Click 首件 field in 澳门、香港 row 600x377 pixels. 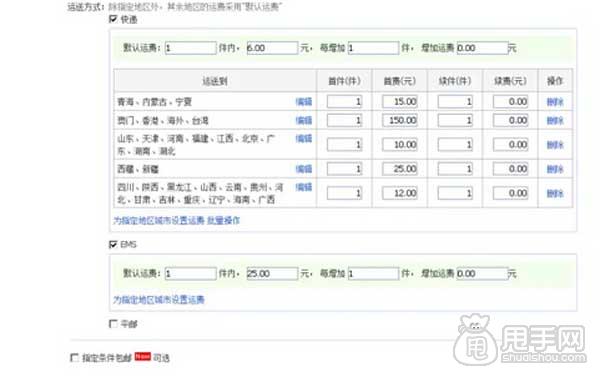point(344,121)
